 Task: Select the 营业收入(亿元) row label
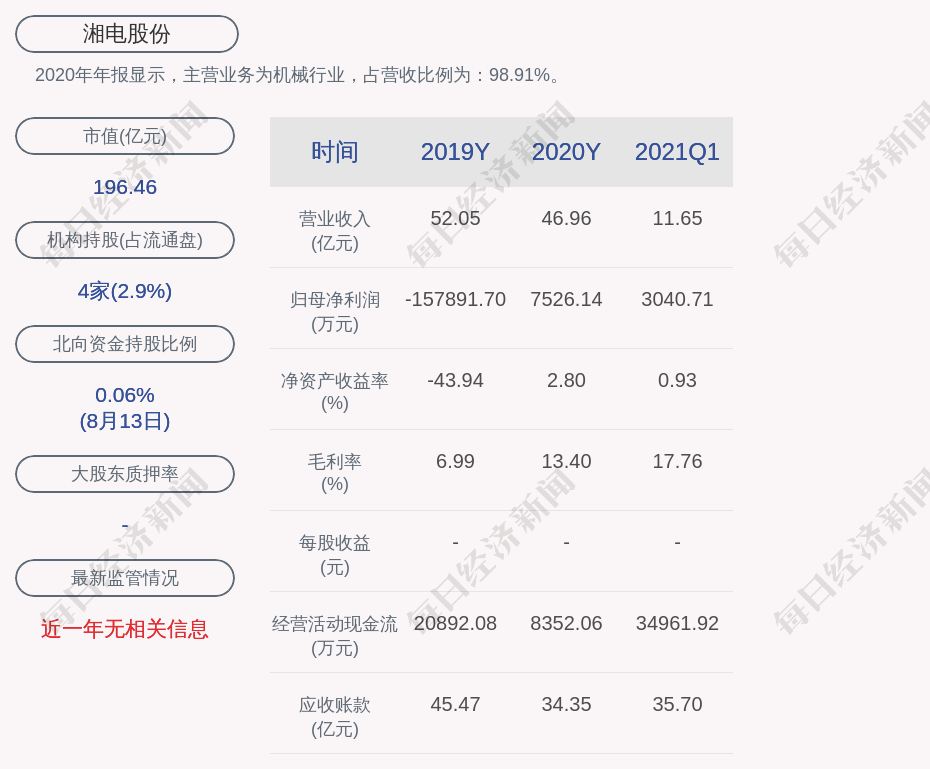point(335,230)
